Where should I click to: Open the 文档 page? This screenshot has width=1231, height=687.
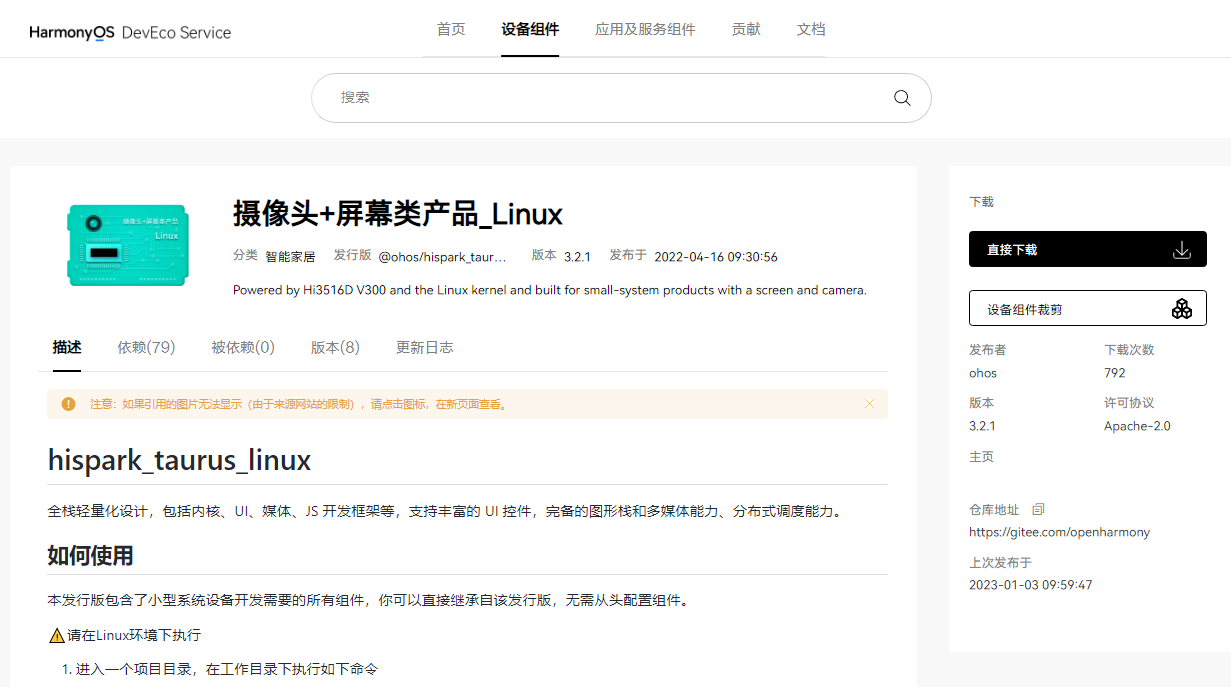coord(811,29)
